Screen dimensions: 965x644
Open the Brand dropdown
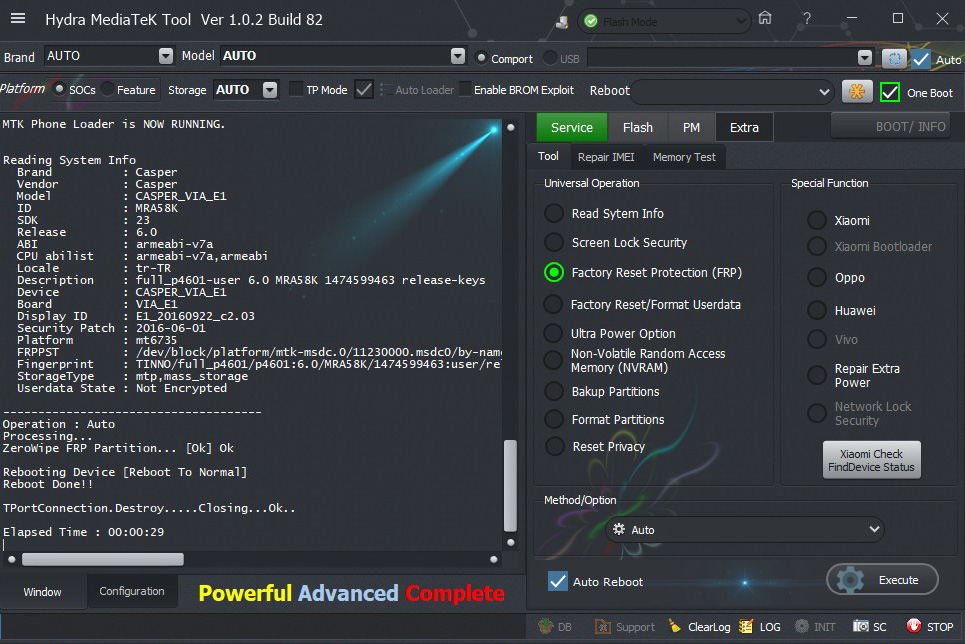(166, 56)
